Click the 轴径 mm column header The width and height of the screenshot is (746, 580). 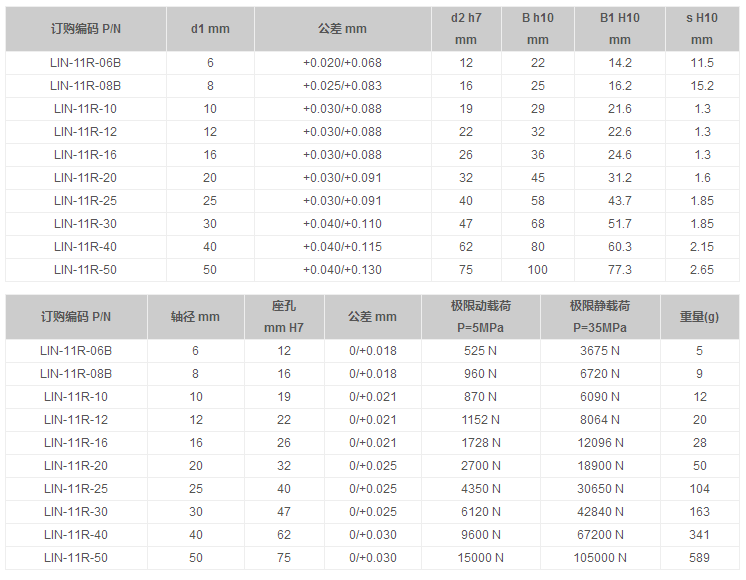(196, 317)
